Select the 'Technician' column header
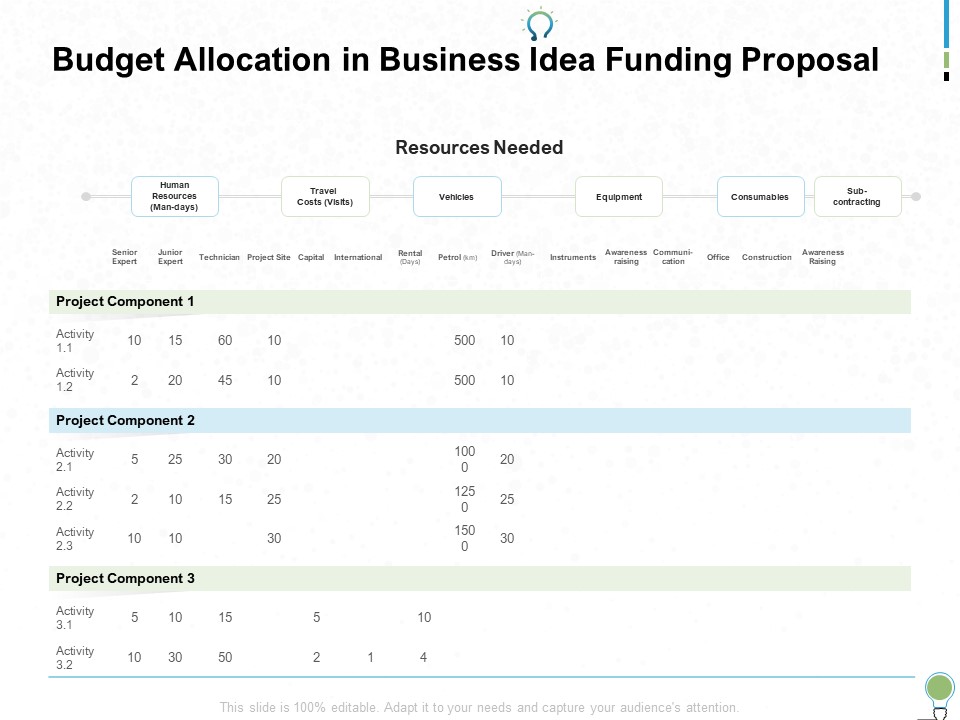The height and width of the screenshot is (720, 960). tap(219, 257)
